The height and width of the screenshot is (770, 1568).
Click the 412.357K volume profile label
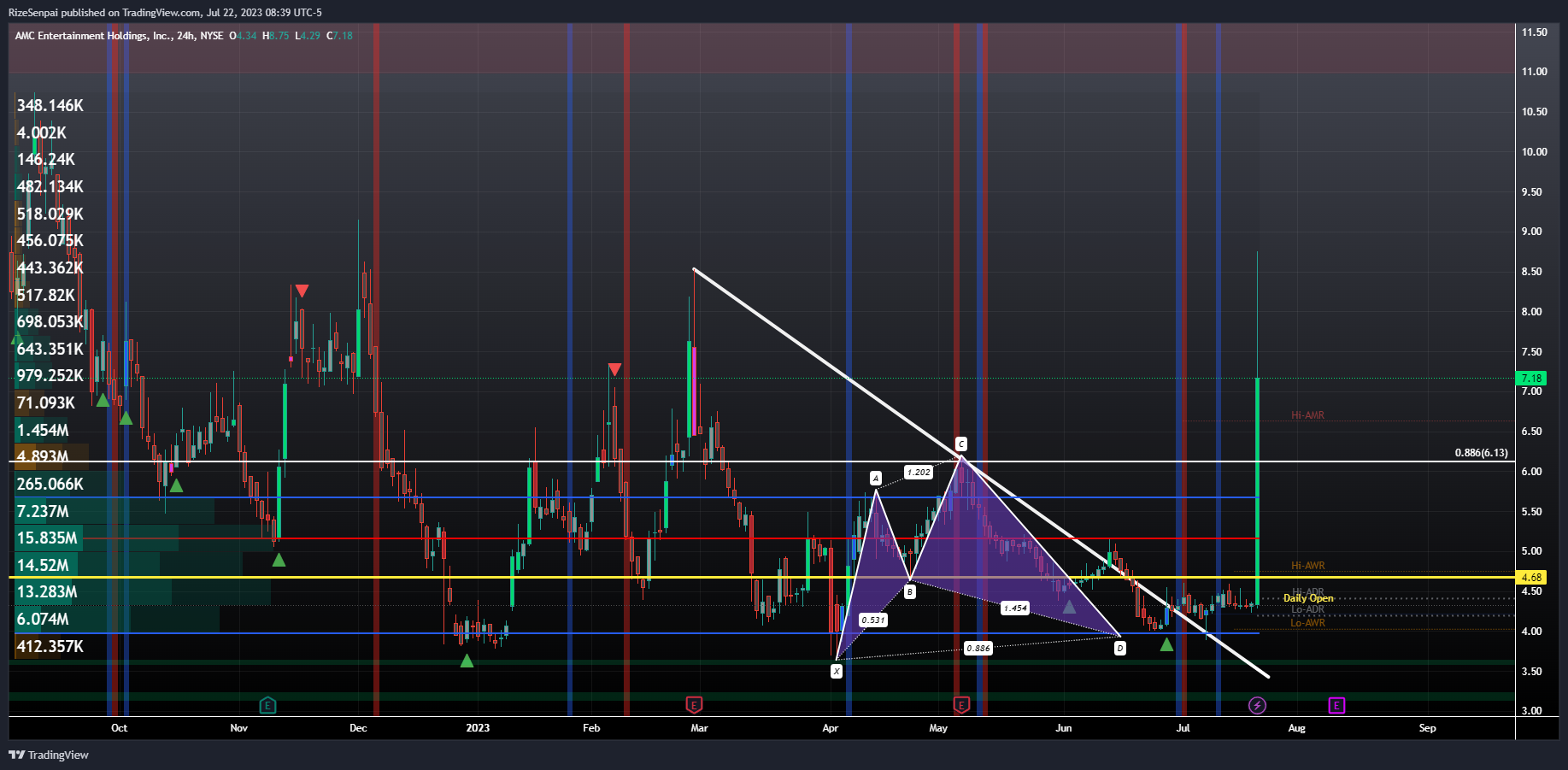point(50,647)
